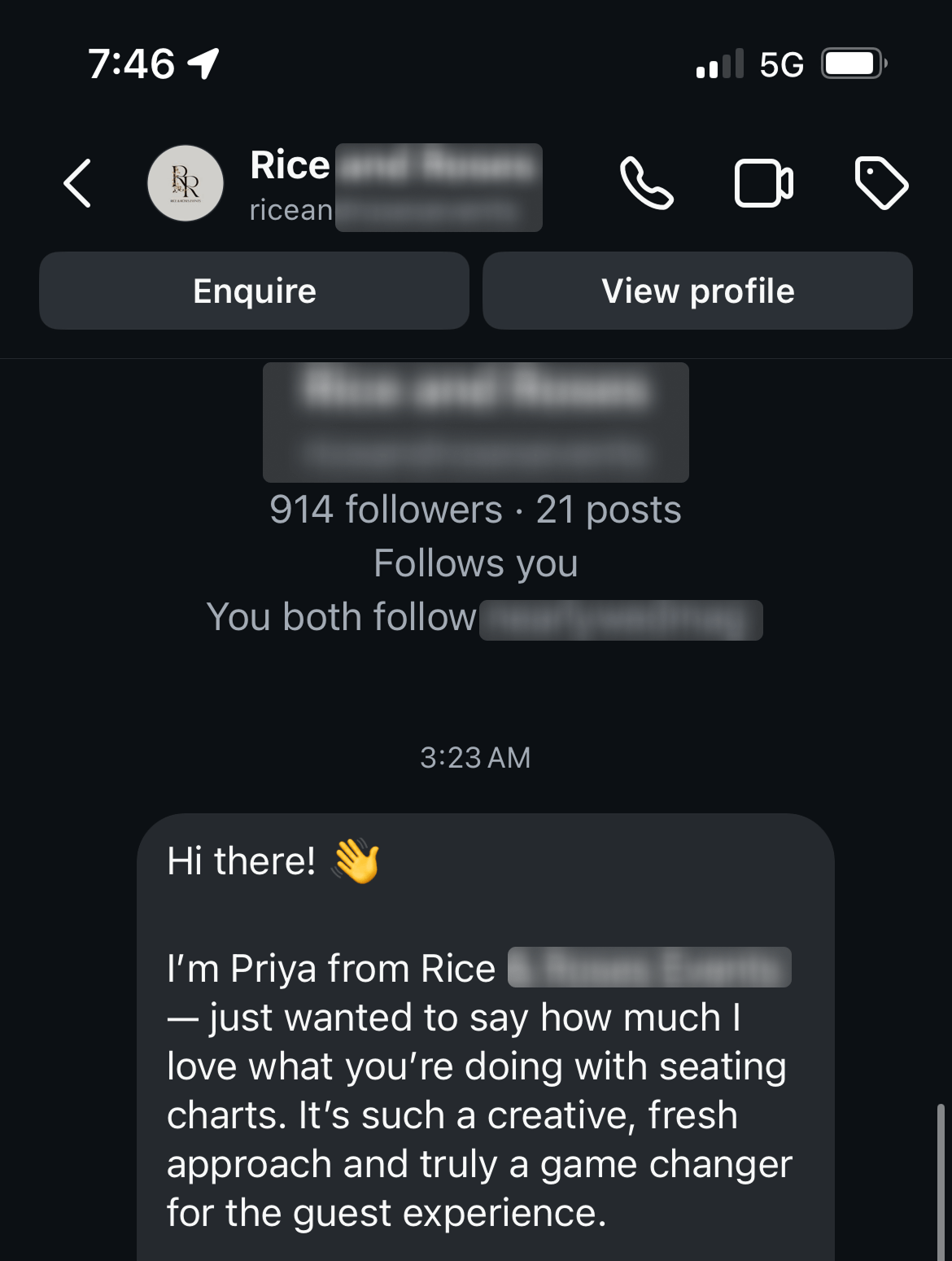
Task: Tap the Rice account name in header
Action: [x=290, y=165]
